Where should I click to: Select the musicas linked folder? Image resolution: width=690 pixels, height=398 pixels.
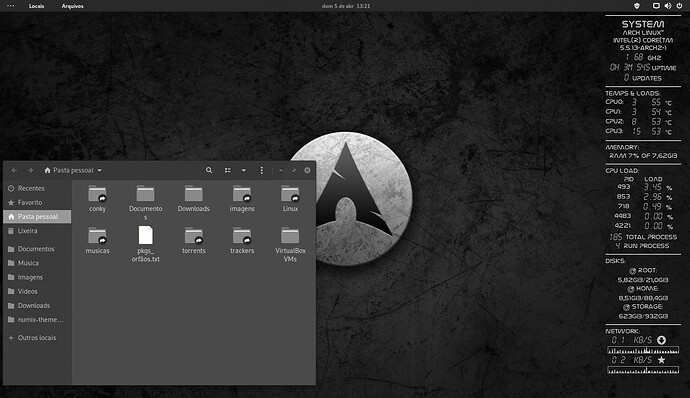(x=97, y=236)
